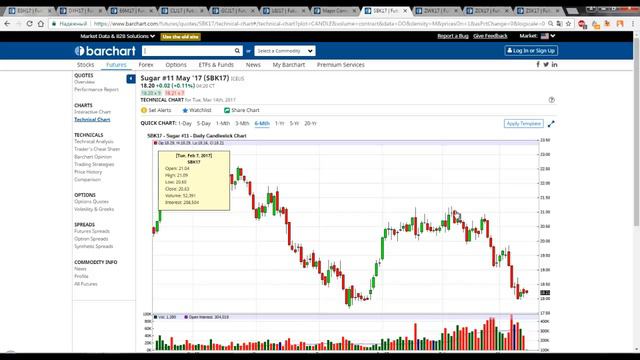This screenshot has height=360, width=640.
Task: Click the Use the old site button
Action: pyautogui.click(x=180, y=37)
